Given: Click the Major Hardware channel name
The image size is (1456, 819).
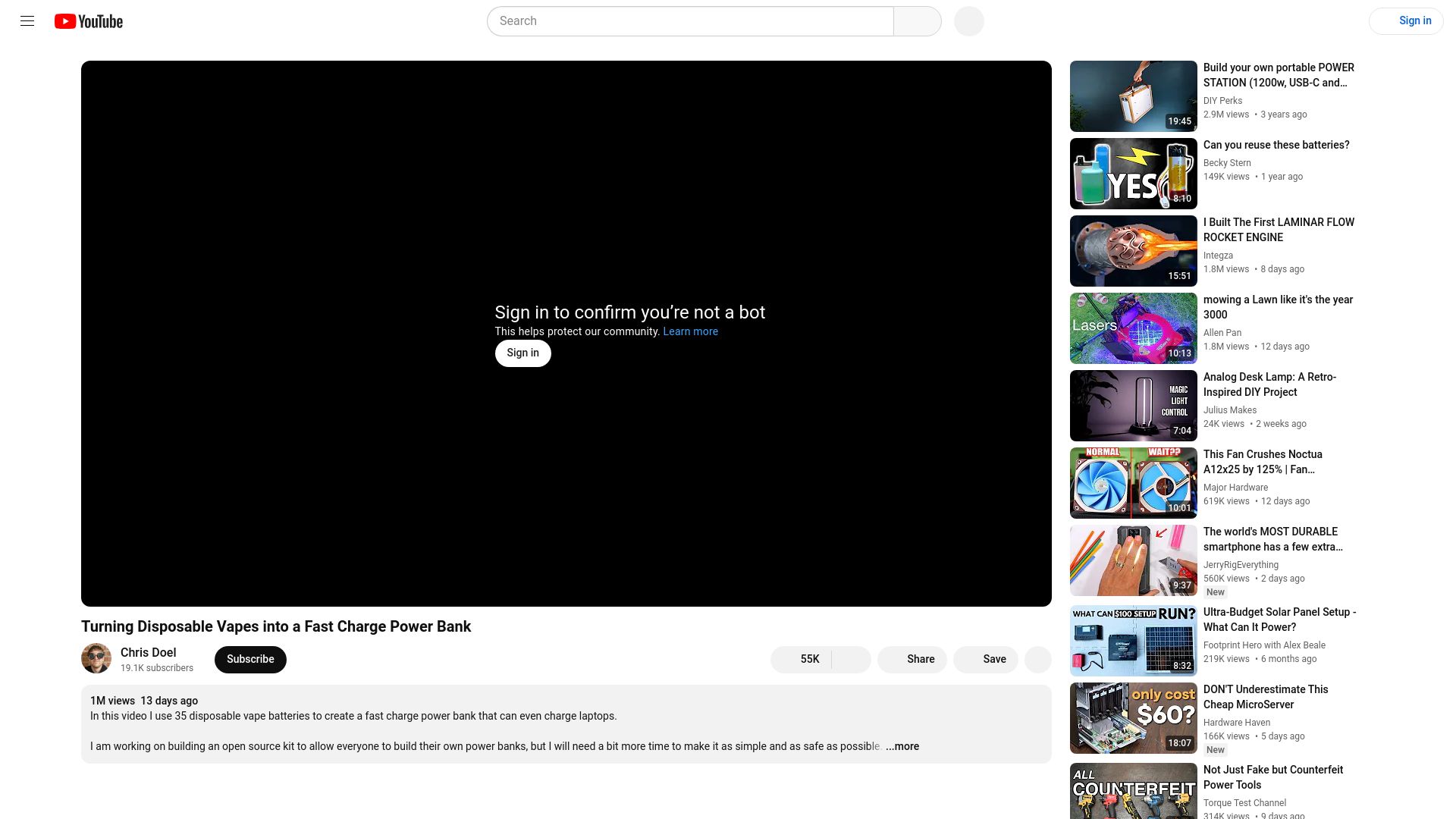Looking at the screenshot, I should [x=1235, y=488].
